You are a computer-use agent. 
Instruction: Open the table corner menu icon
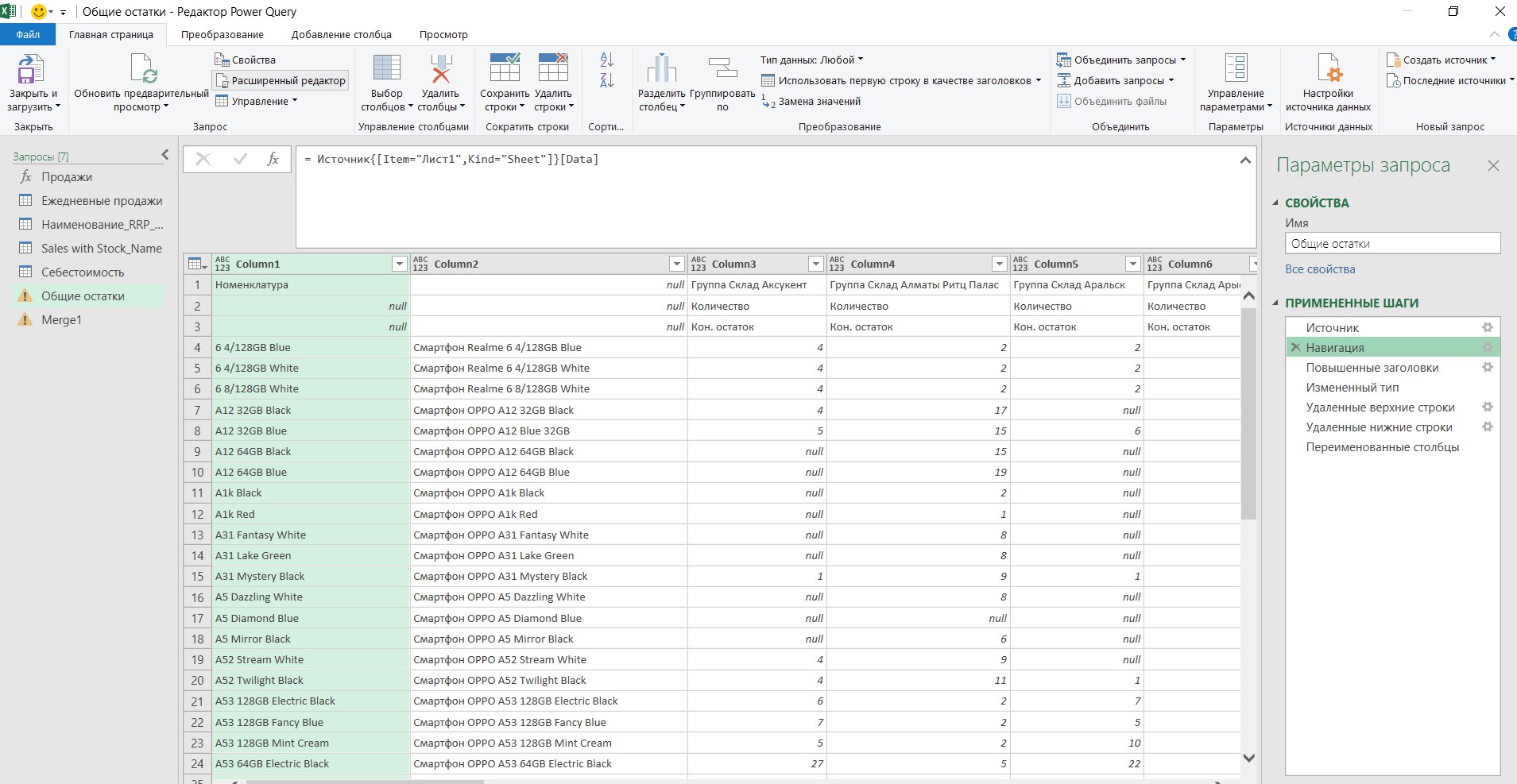click(197, 264)
